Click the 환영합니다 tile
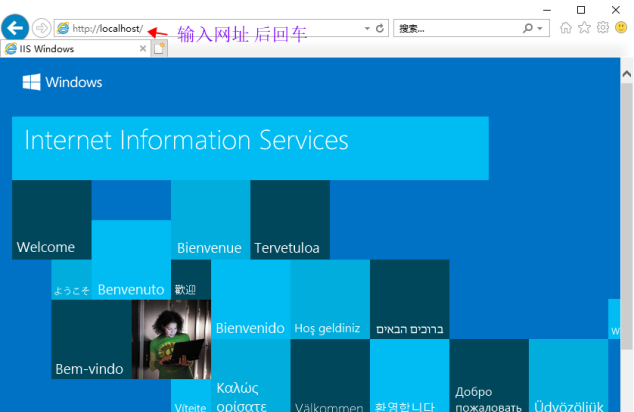Image resolution: width=634 pixels, height=412 pixels. tap(410, 376)
